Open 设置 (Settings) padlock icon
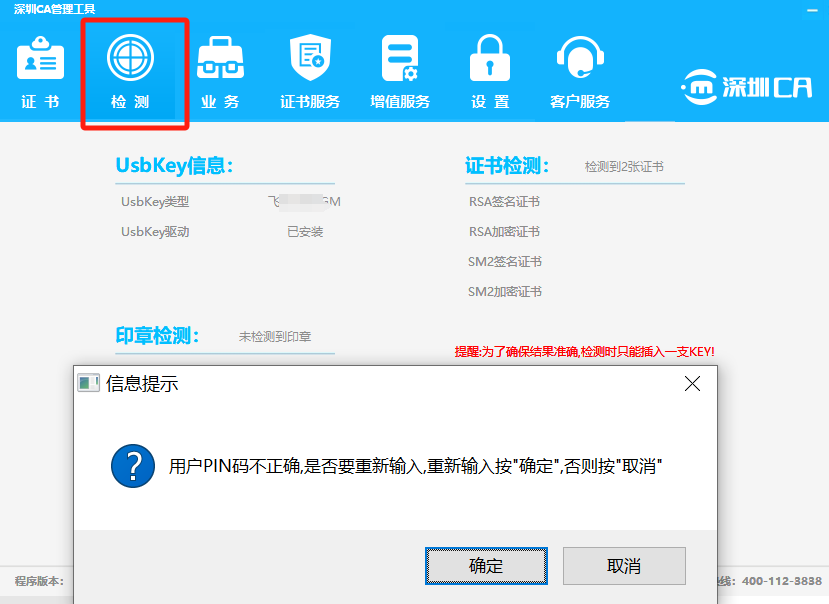 coord(490,58)
